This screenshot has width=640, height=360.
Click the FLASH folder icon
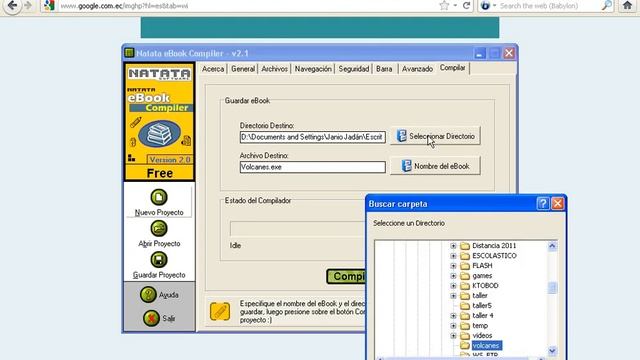pos(465,266)
